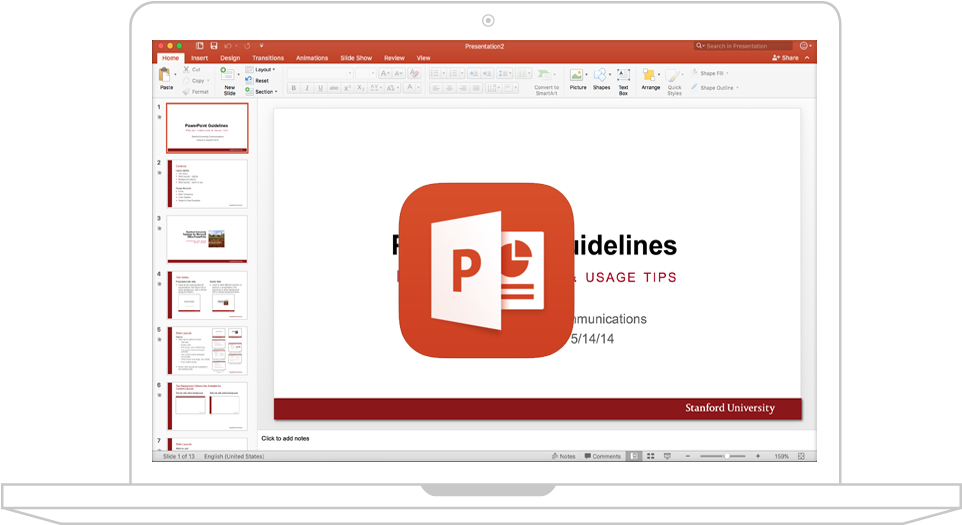Open the Transitions tab

(268, 58)
